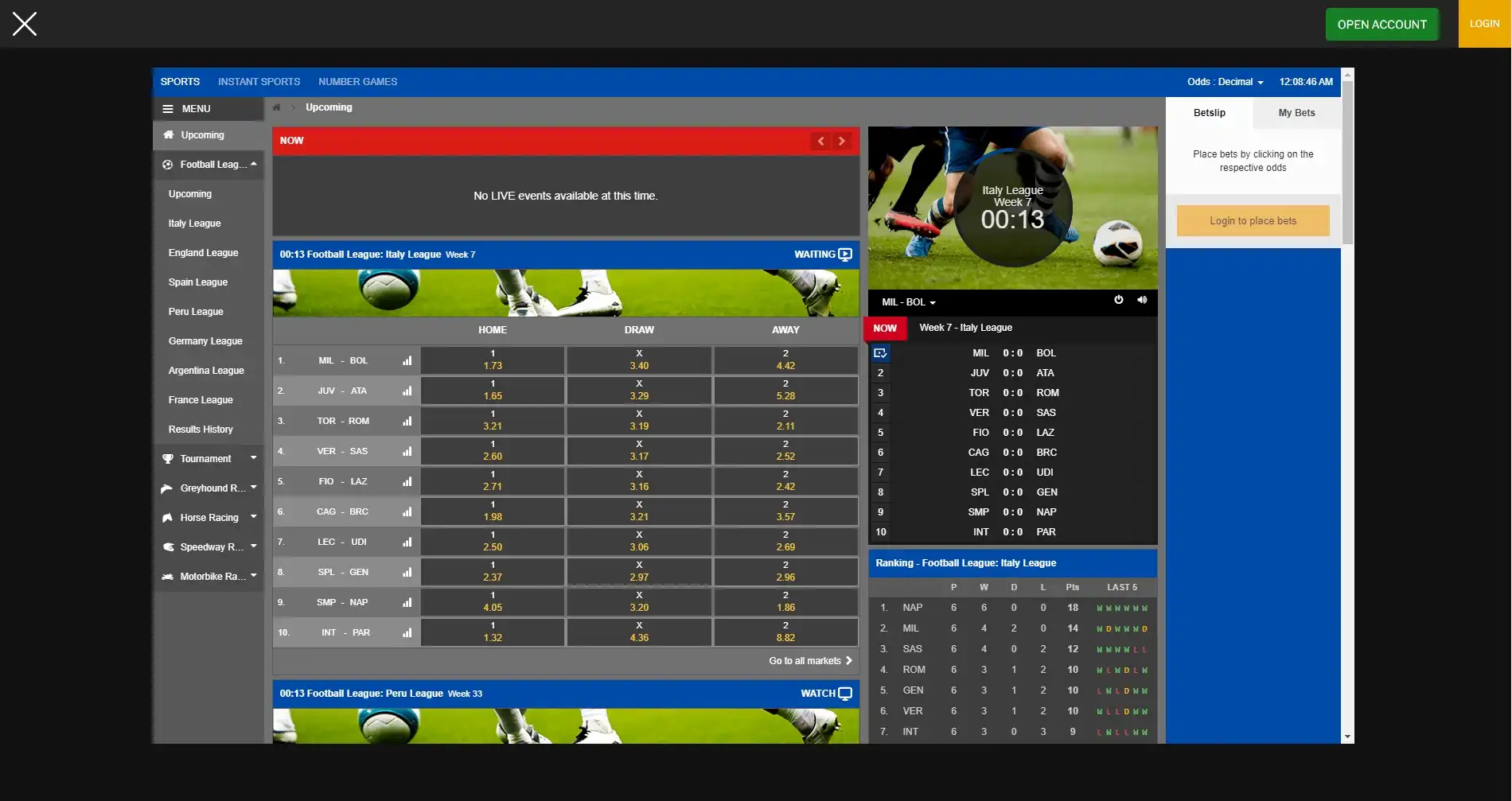
Task: Click the next arrow in NOW bar
Action: coord(841,141)
